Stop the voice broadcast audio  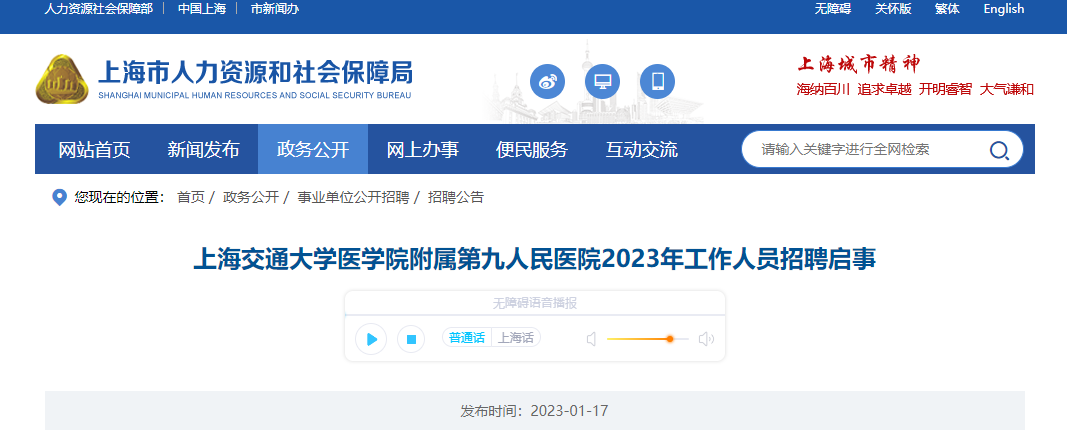(x=411, y=339)
